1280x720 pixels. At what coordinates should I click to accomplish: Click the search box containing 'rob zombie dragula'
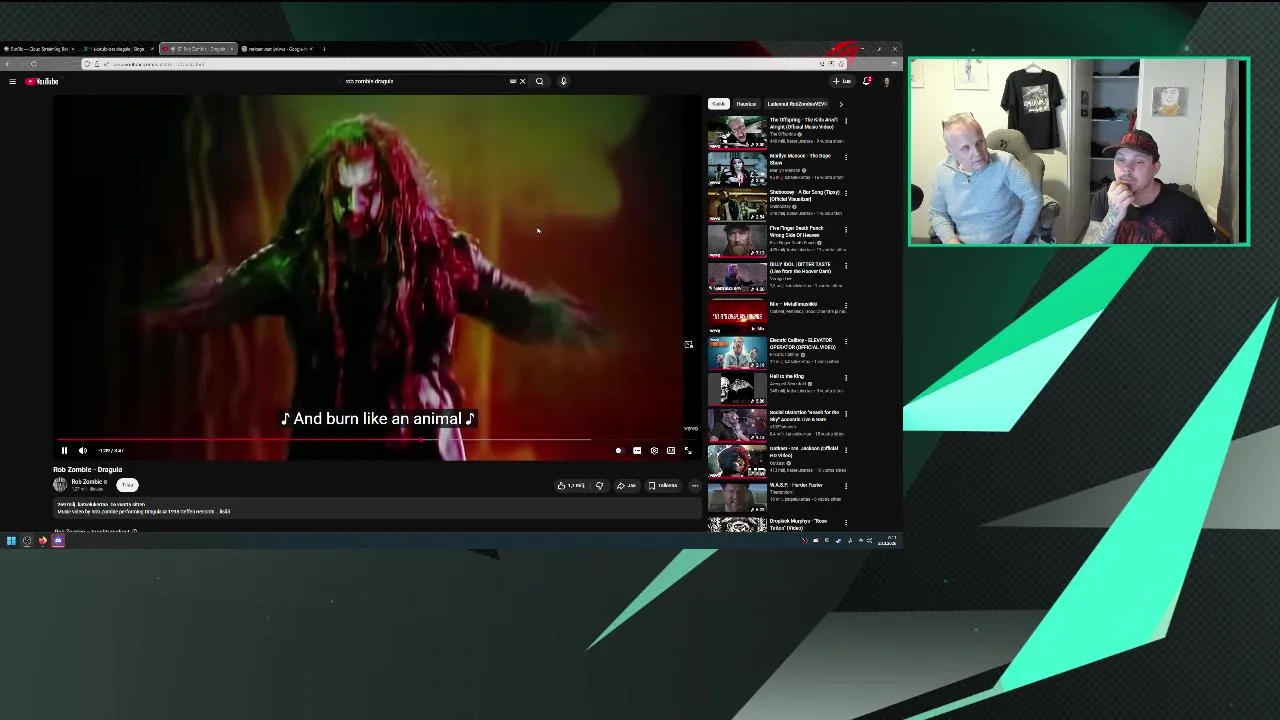coord(425,81)
